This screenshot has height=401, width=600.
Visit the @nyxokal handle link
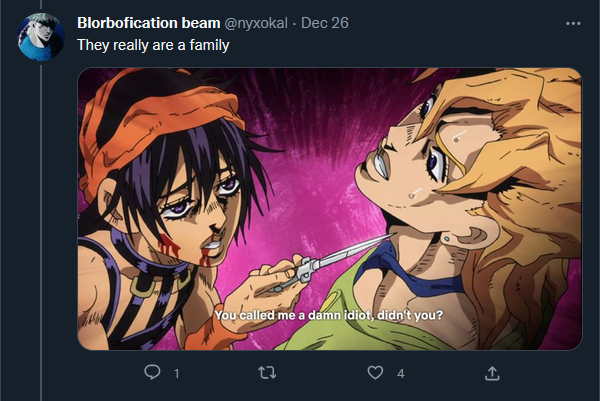256,23
